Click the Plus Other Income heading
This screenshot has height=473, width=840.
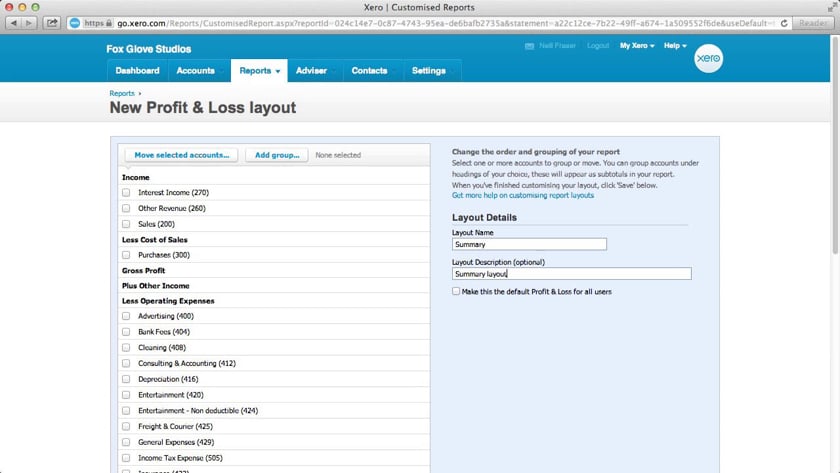click(x=155, y=286)
